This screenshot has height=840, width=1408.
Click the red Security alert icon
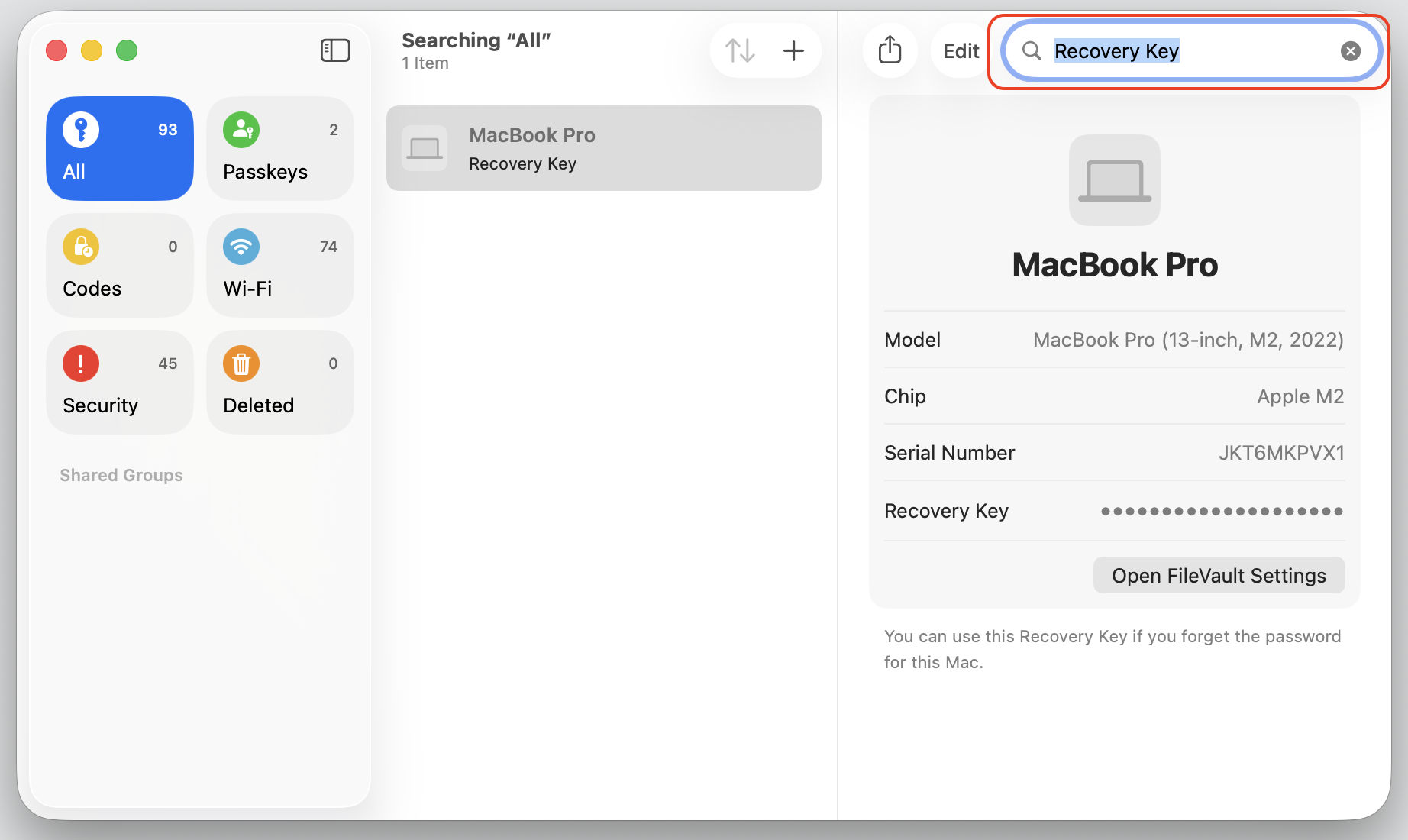coord(81,363)
